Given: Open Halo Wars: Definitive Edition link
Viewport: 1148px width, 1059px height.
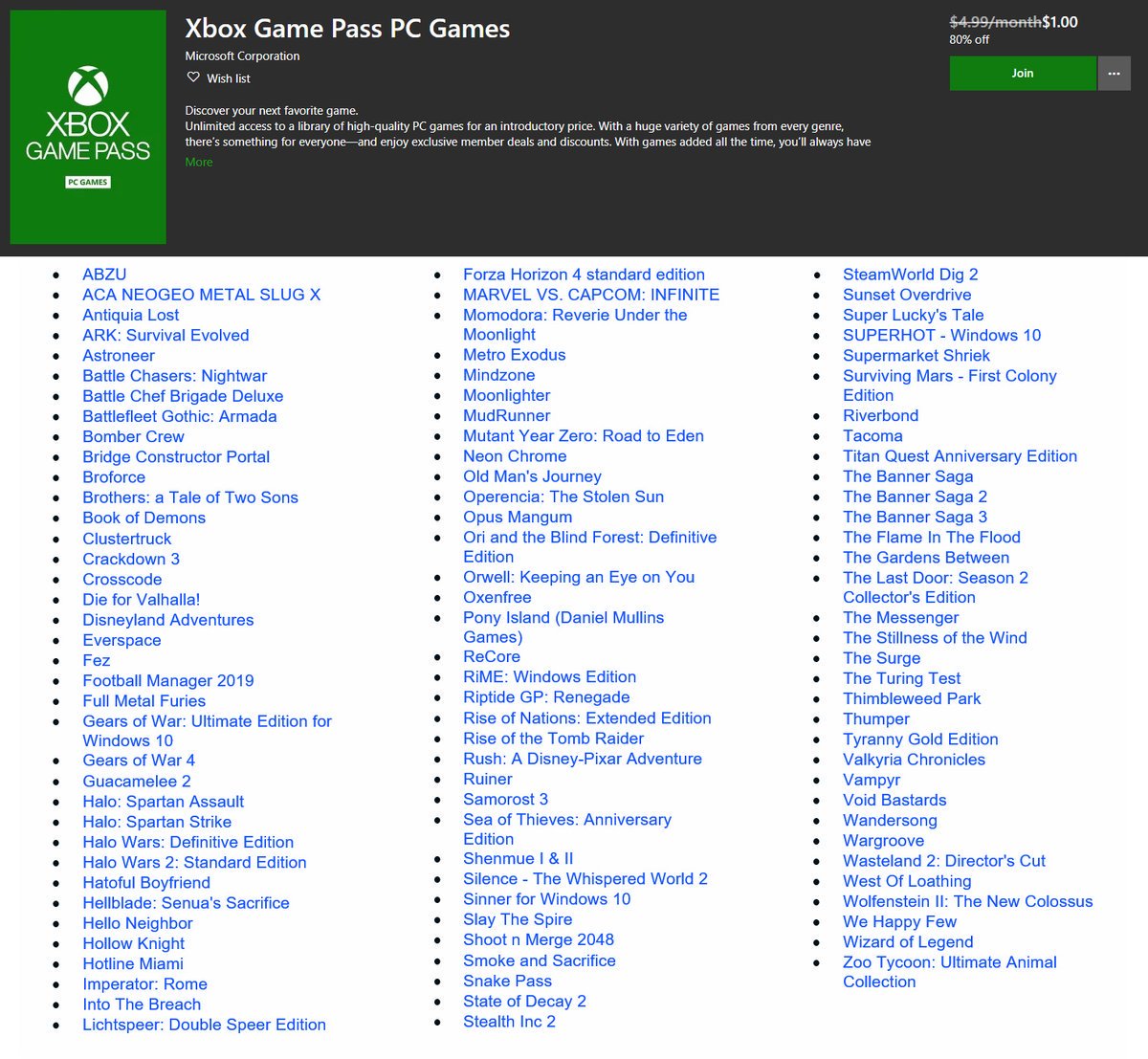Looking at the screenshot, I should (x=188, y=842).
